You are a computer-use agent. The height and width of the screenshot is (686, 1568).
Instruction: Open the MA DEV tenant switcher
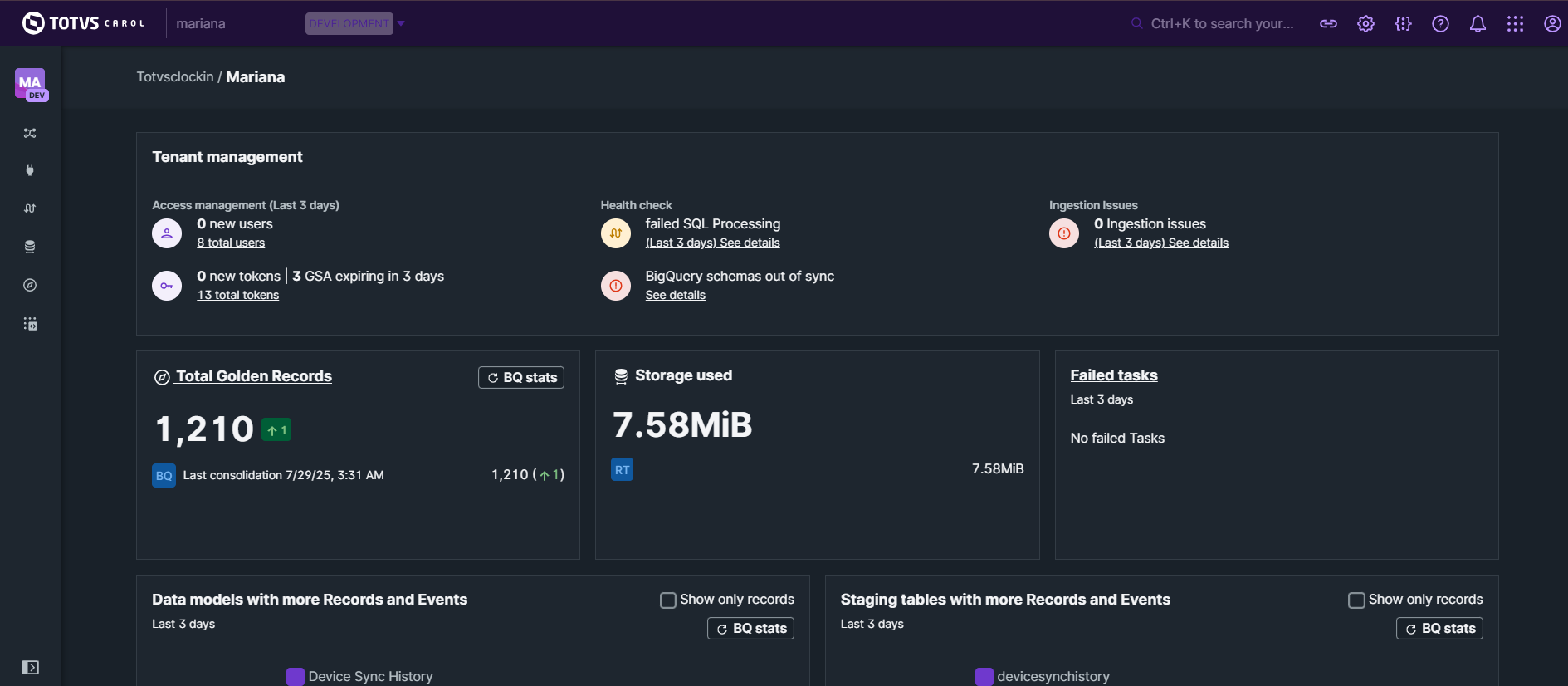coord(31,84)
